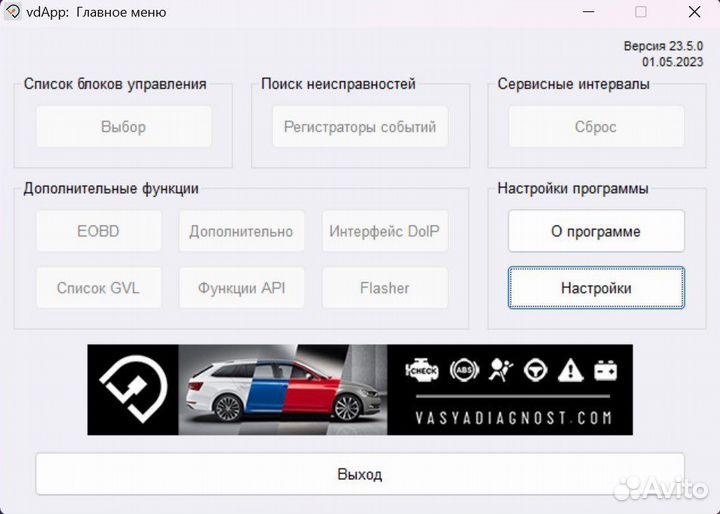The image size is (720, 514).
Task: Click the battery icon in the banner
Action: [x=606, y=370]
